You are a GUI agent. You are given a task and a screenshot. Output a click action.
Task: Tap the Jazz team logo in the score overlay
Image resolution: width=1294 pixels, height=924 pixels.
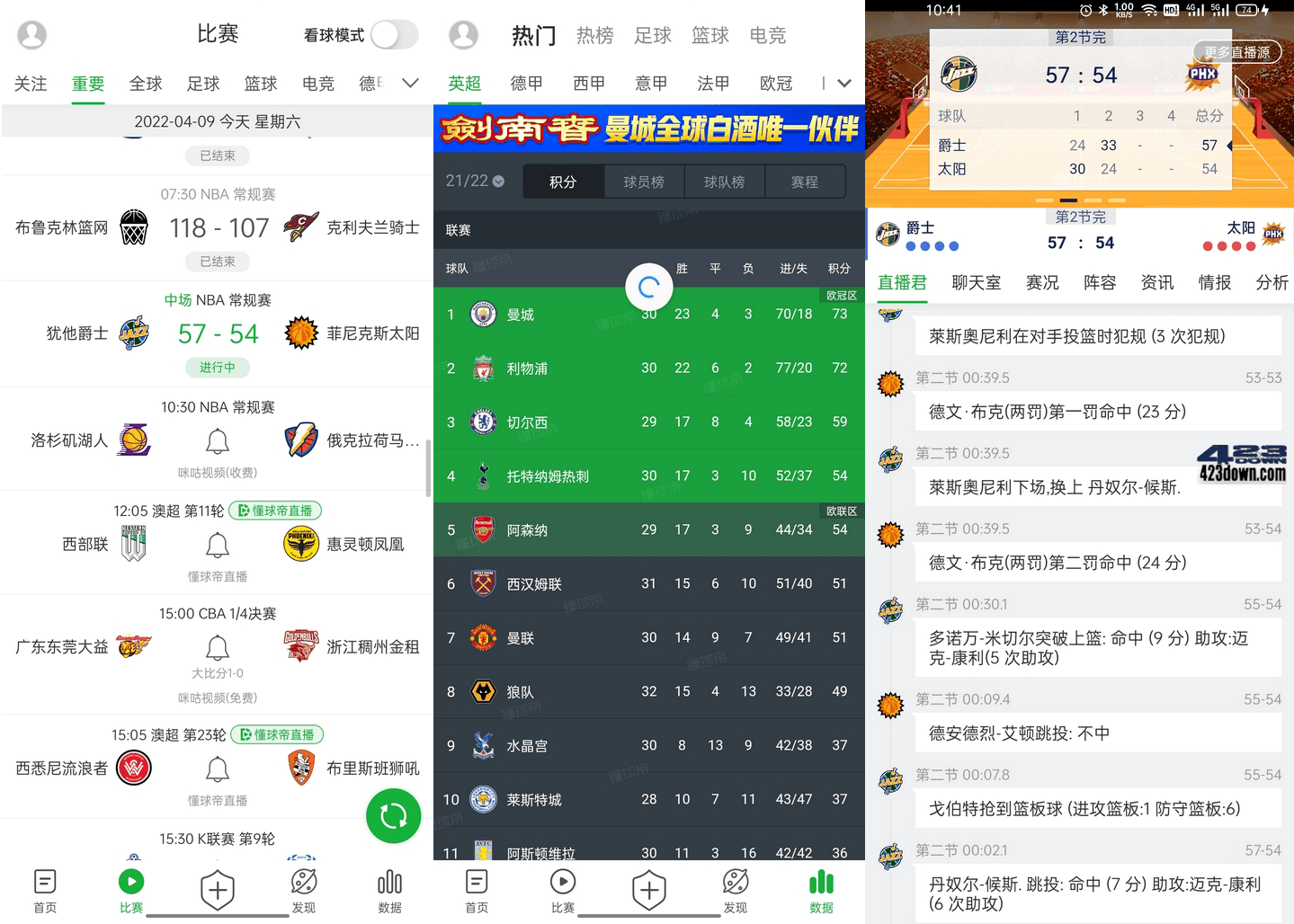[x=959, y=75]
